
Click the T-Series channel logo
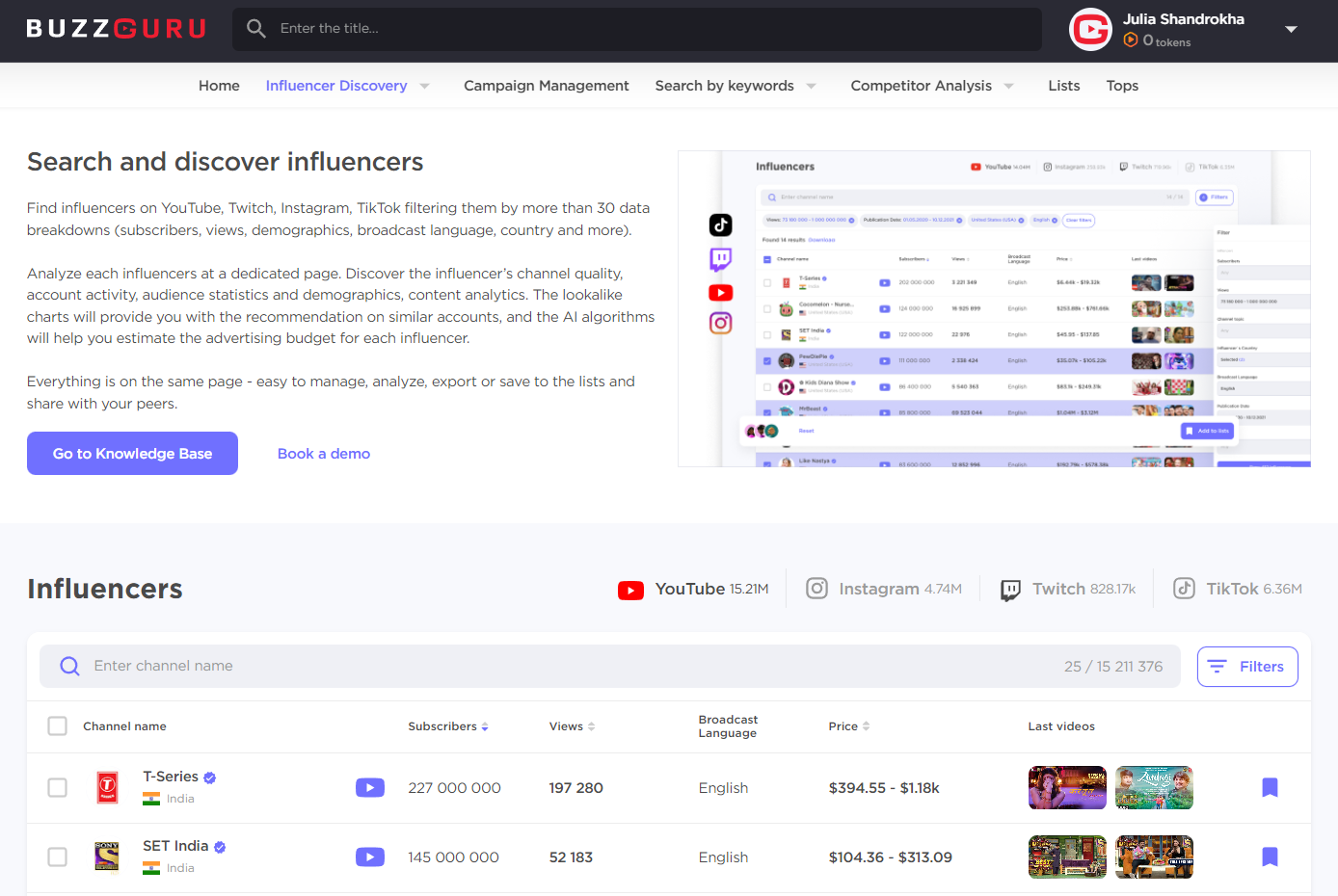pos(108,787)
